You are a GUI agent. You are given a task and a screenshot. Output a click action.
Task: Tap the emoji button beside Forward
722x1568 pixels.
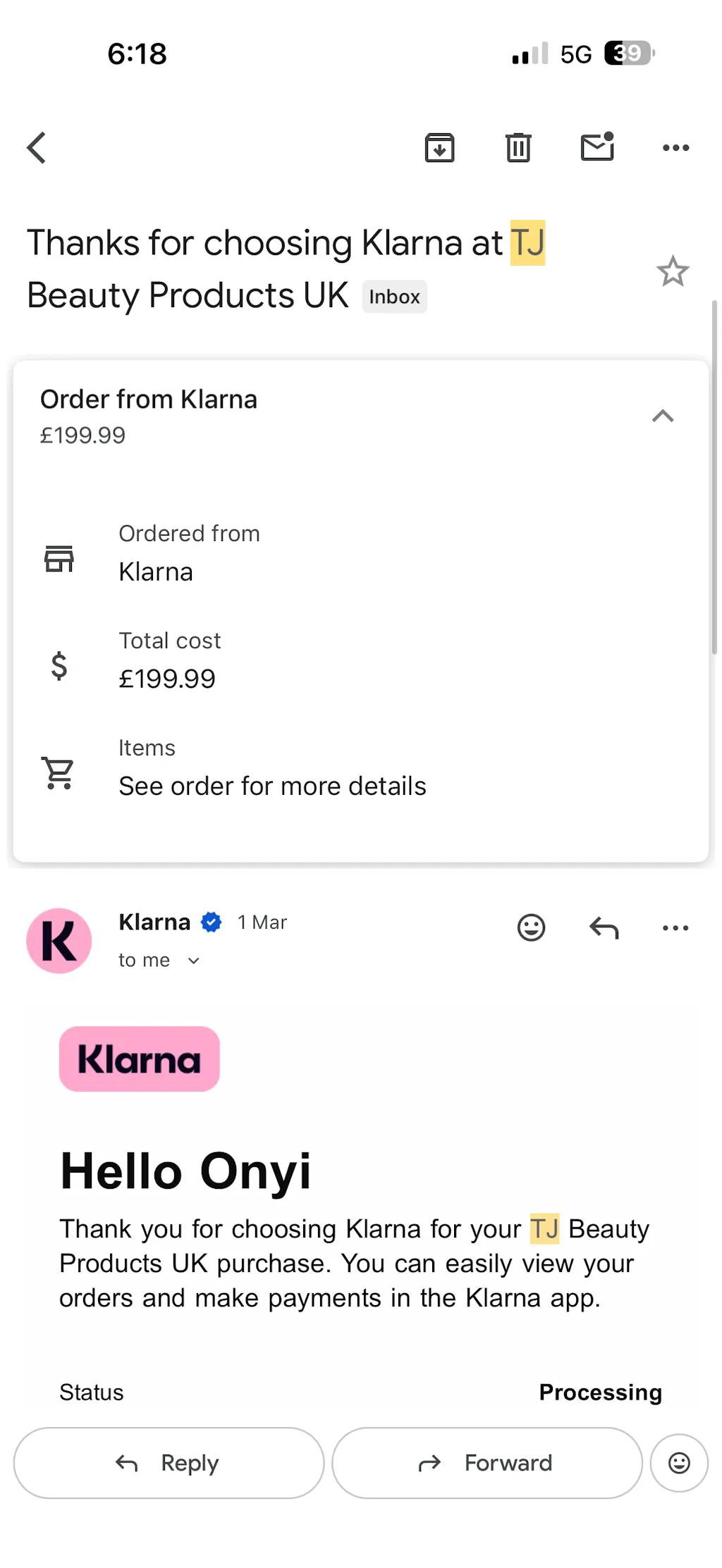(x=679, y=1463)
